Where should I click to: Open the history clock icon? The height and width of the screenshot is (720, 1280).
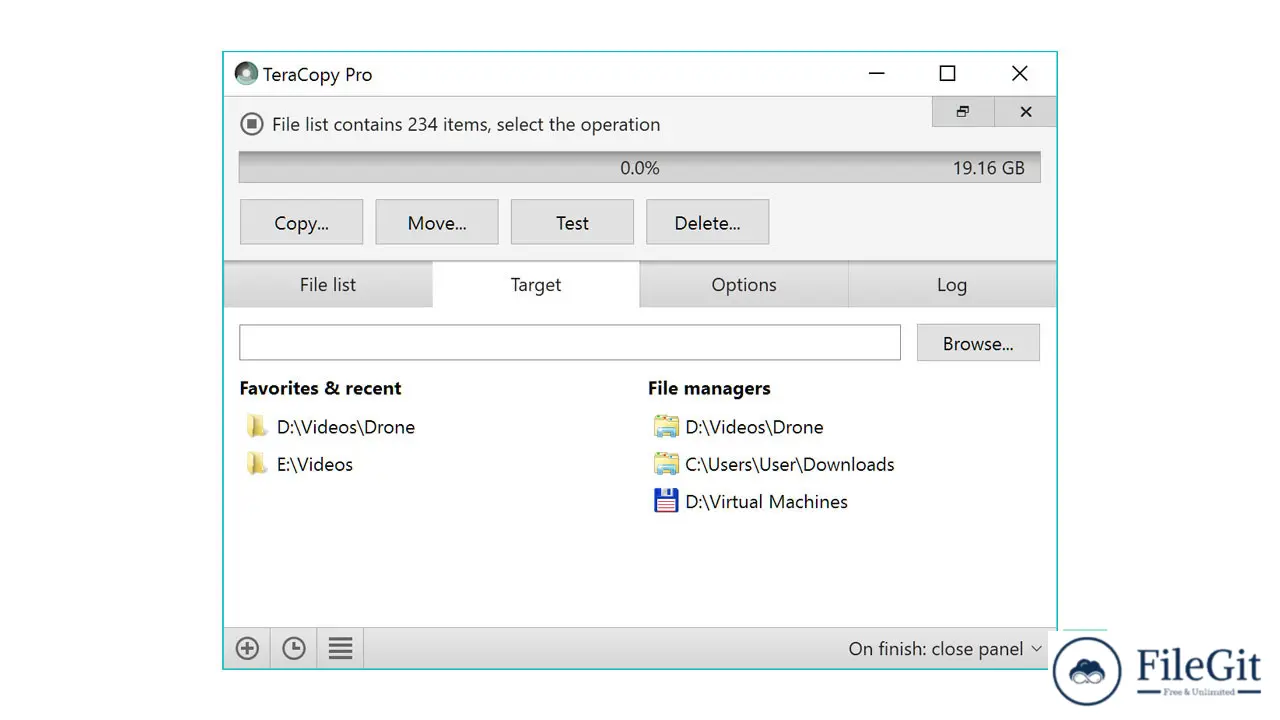(x=293, y=648)
